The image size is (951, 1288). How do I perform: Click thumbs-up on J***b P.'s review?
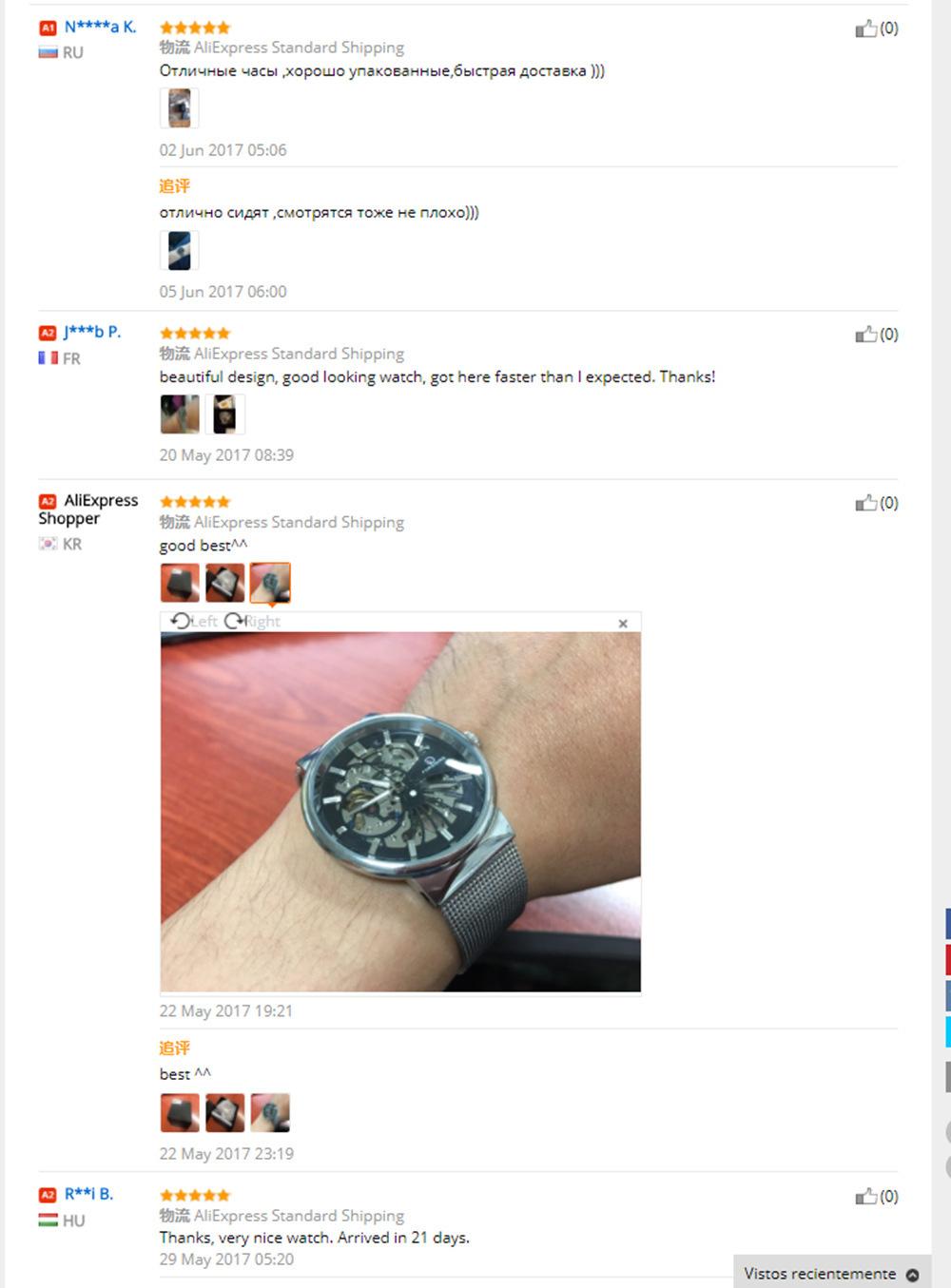pyautogui.click(x=865, y=335)
